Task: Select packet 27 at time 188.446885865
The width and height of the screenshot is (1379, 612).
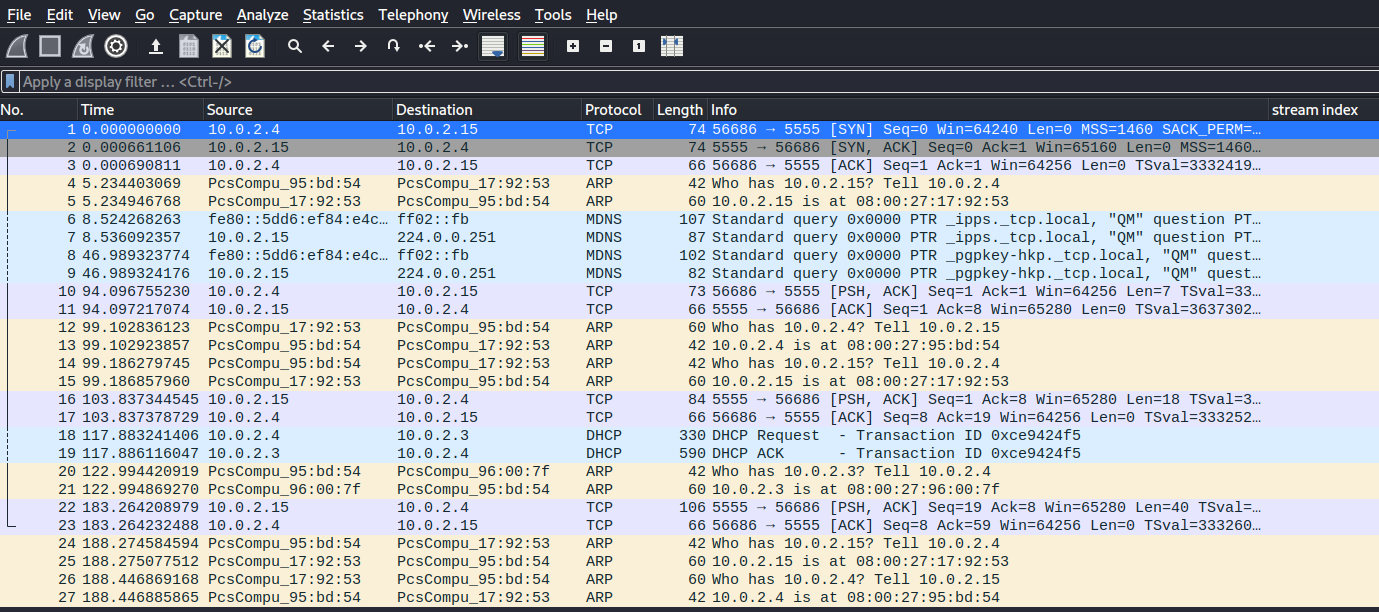Action: (689, 597)
